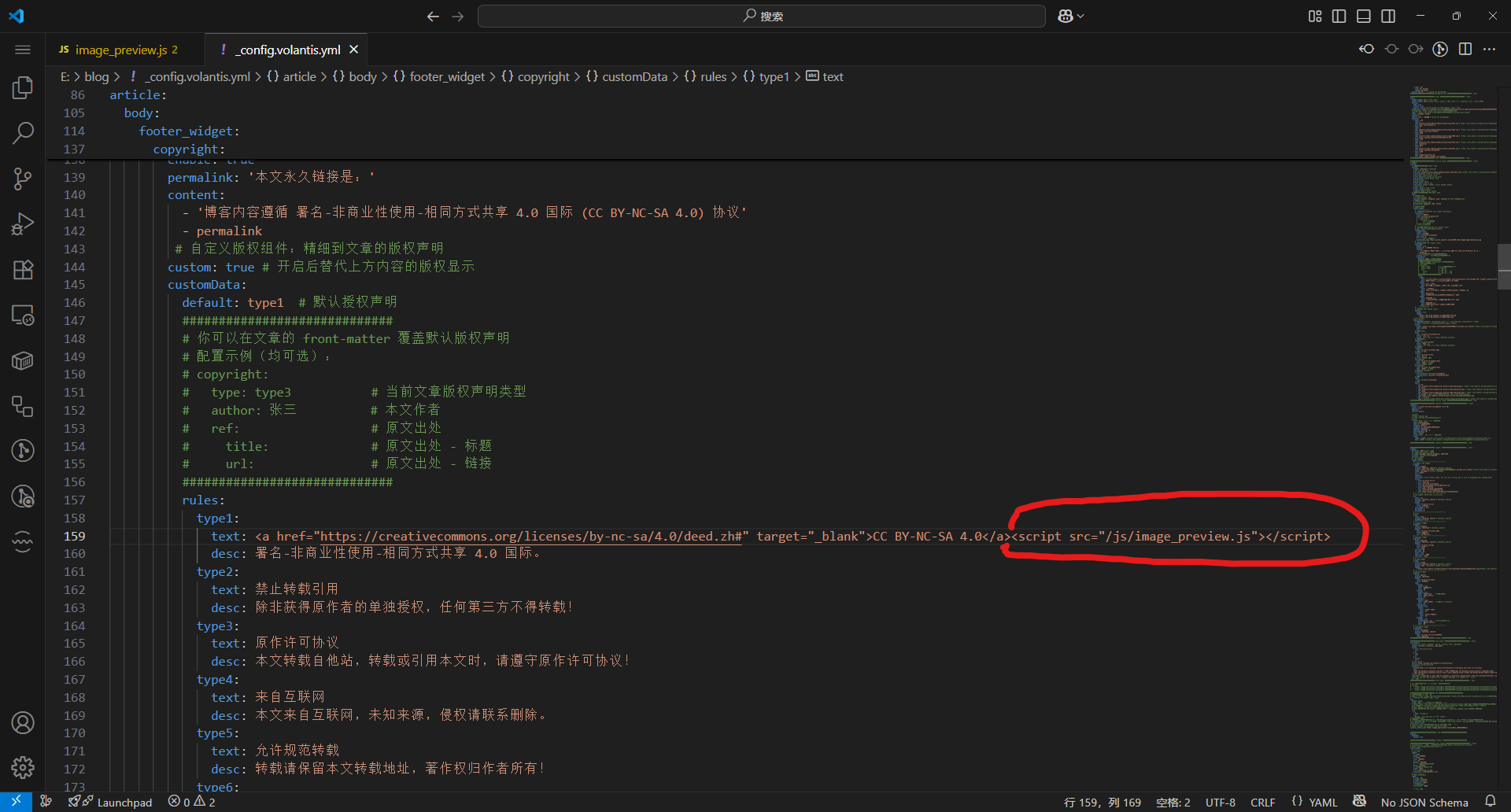
Task: Click the GitLens file annotations toggle icon
Action: point(1440,49)
